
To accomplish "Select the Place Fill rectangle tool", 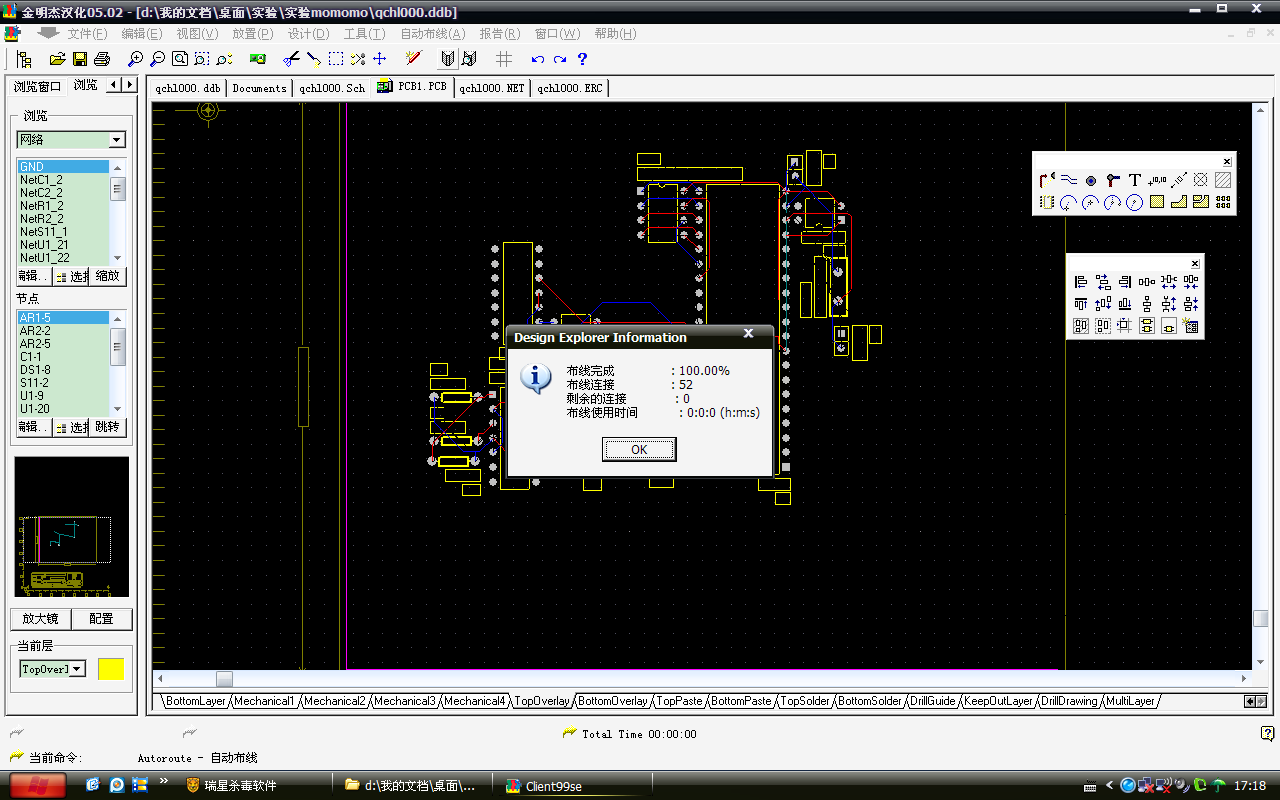I will (1157, 202).
